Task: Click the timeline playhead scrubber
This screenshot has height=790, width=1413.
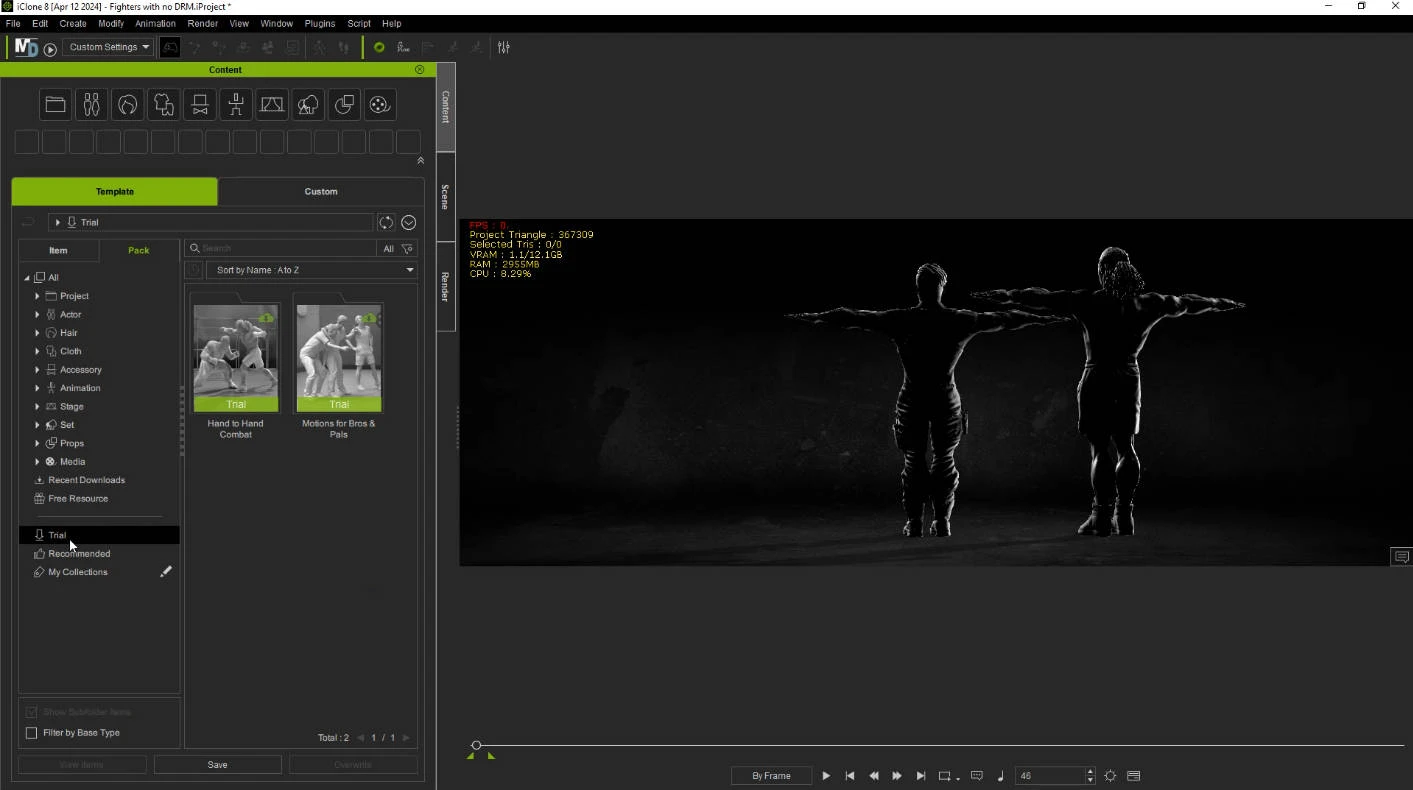Action: [476, 745]
